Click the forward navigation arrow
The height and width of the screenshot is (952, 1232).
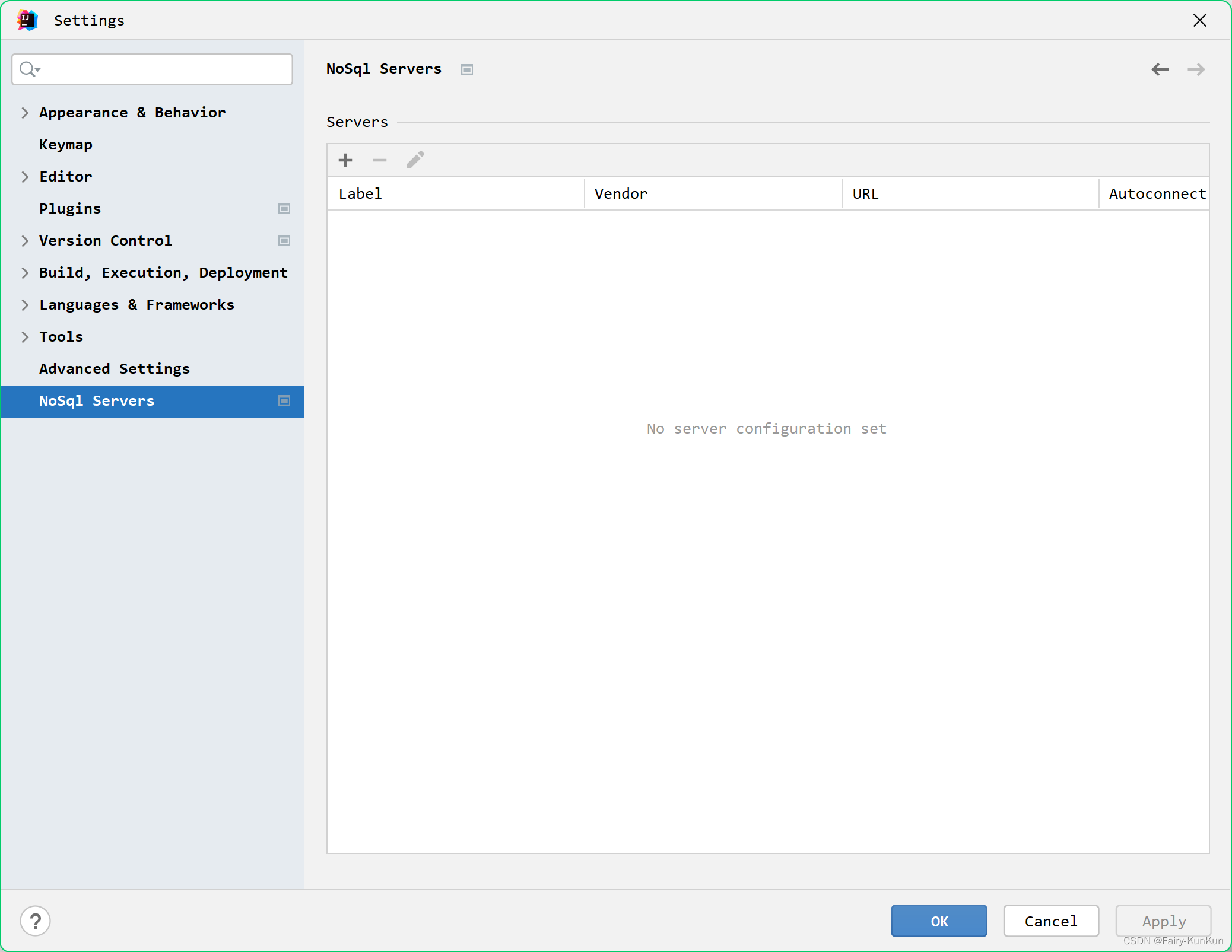(1196, 69)
